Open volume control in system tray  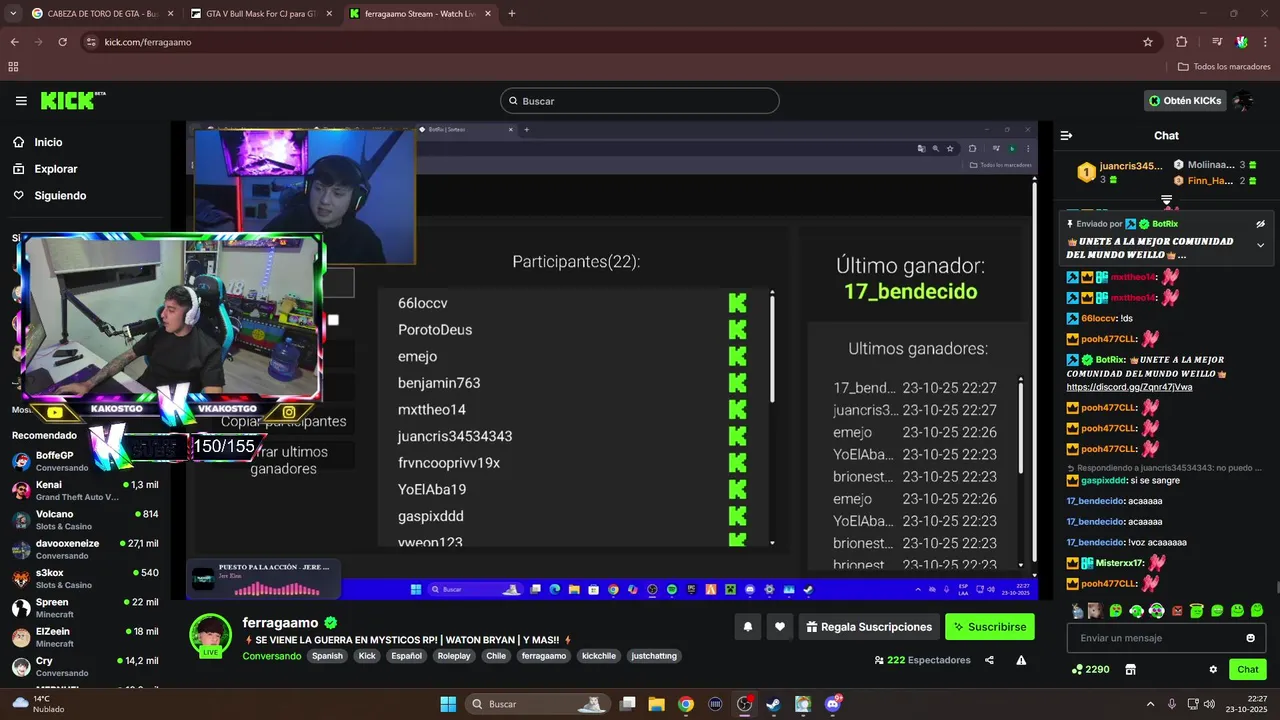pos(1209,704)
